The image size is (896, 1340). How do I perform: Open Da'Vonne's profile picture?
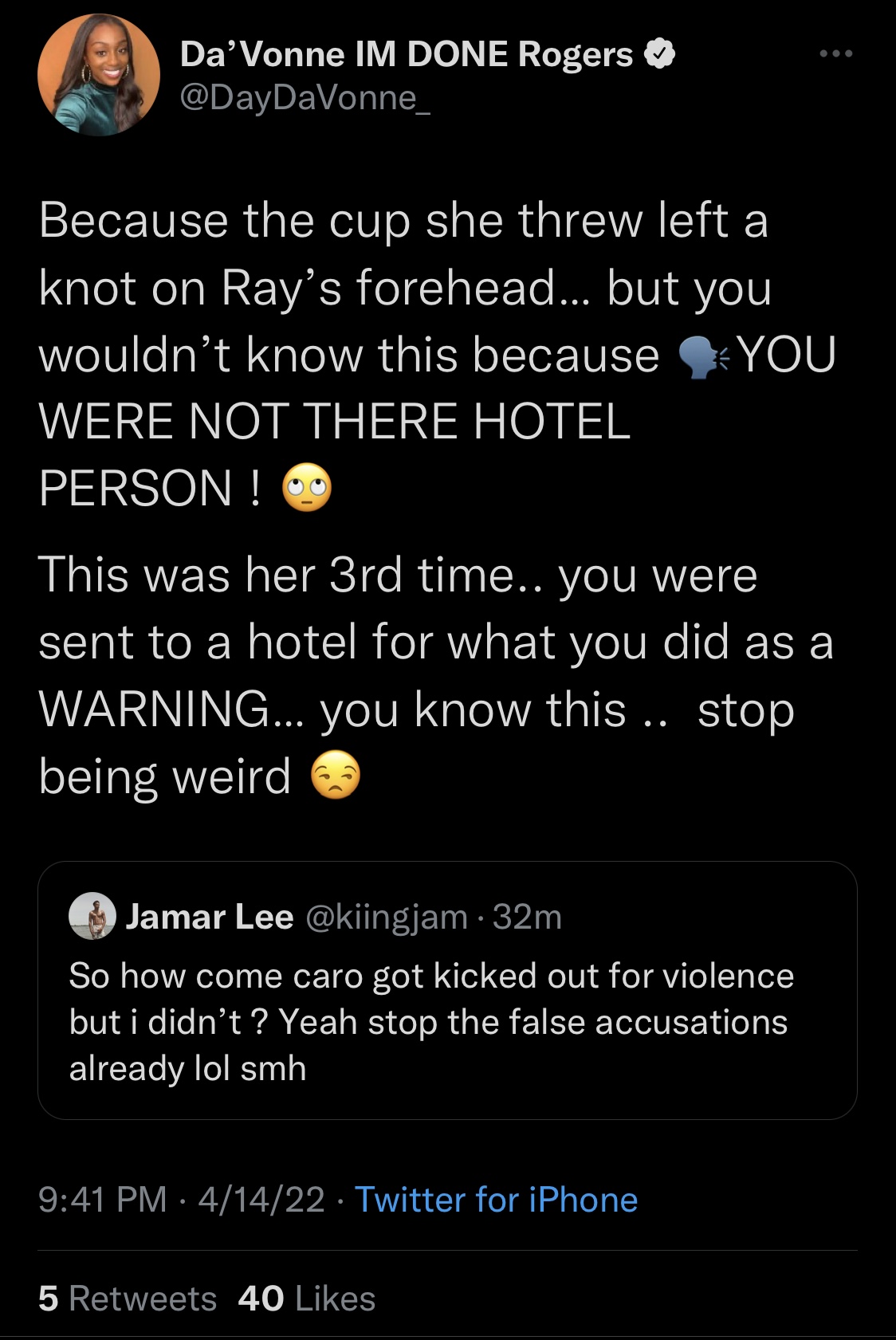point(99,75)
